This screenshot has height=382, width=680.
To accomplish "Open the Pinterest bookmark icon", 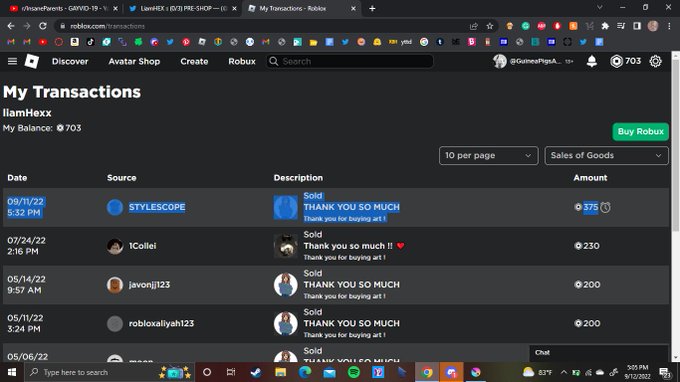I will pos(186,42).
